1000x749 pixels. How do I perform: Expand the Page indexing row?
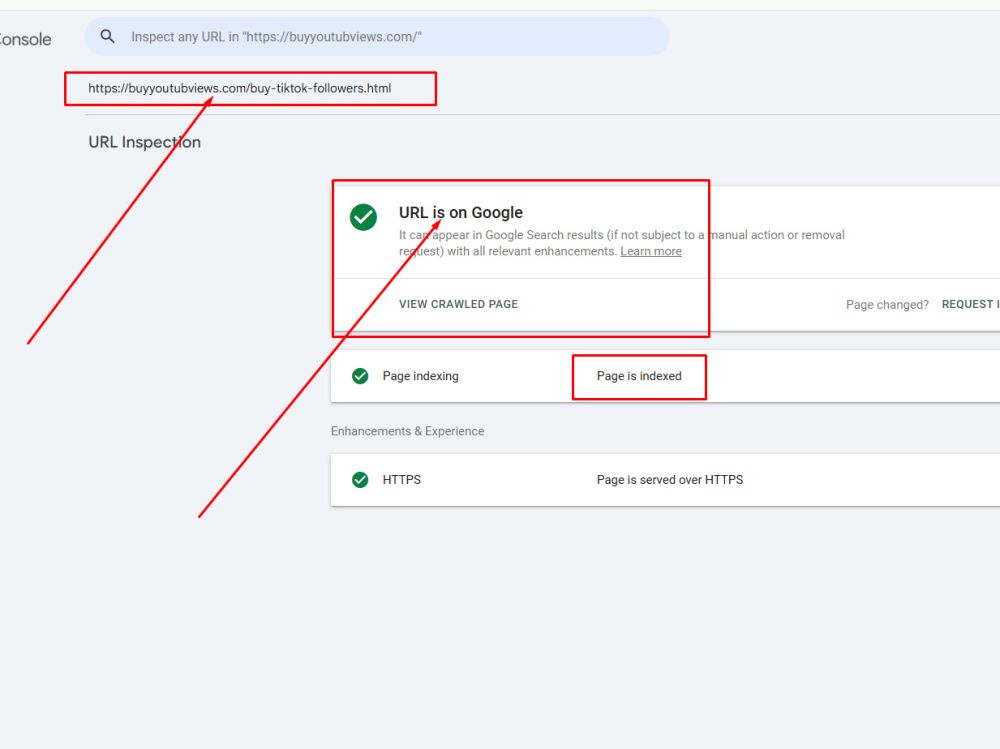tap(665, 376)
